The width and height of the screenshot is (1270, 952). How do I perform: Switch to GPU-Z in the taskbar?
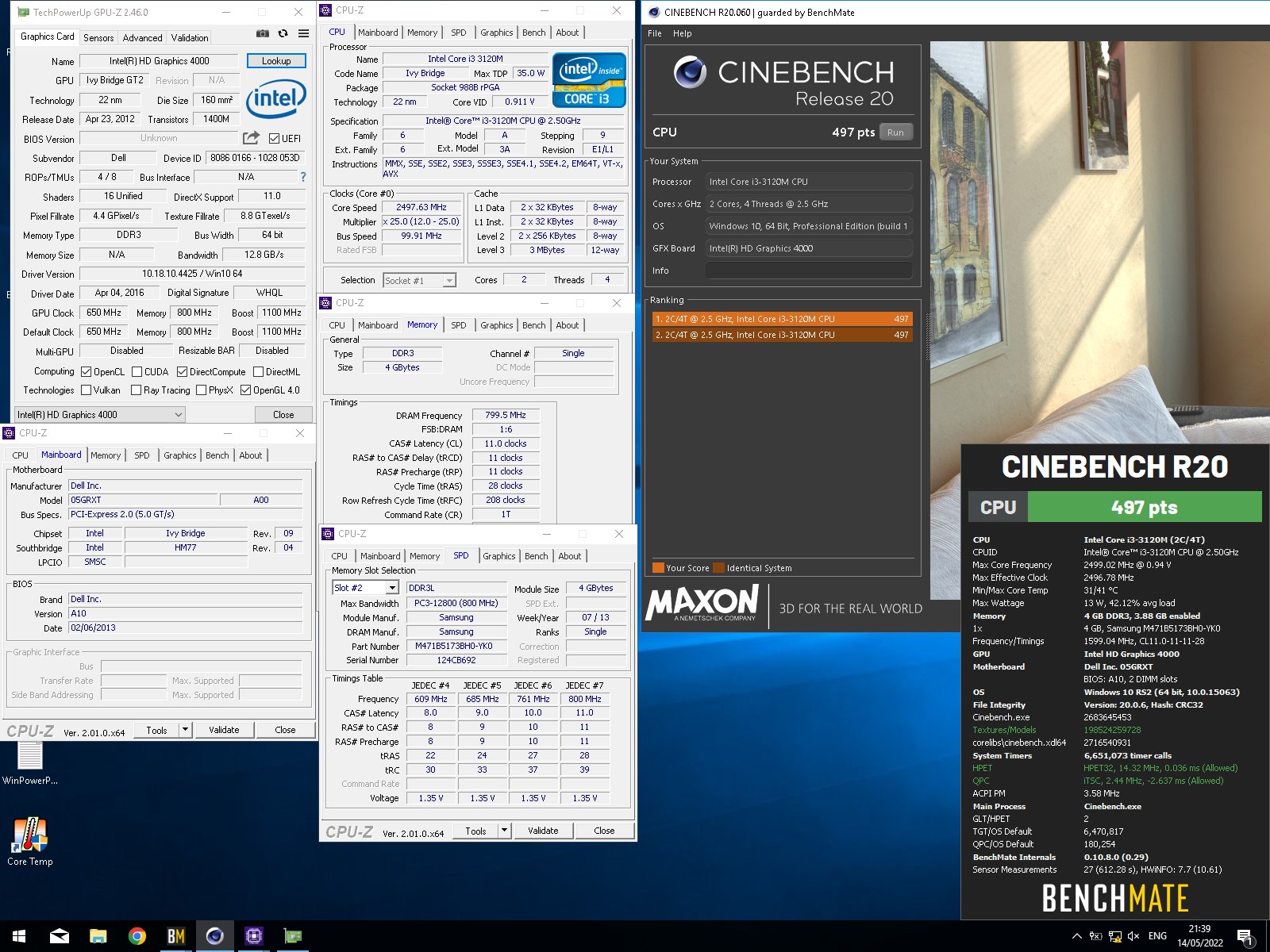tap(293, 936)
